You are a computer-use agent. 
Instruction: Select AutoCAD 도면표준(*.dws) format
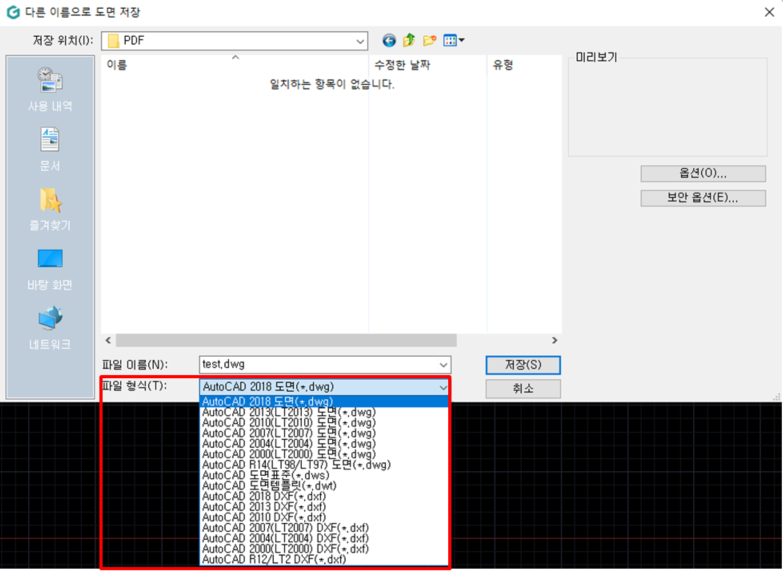[x=324, y=475]
